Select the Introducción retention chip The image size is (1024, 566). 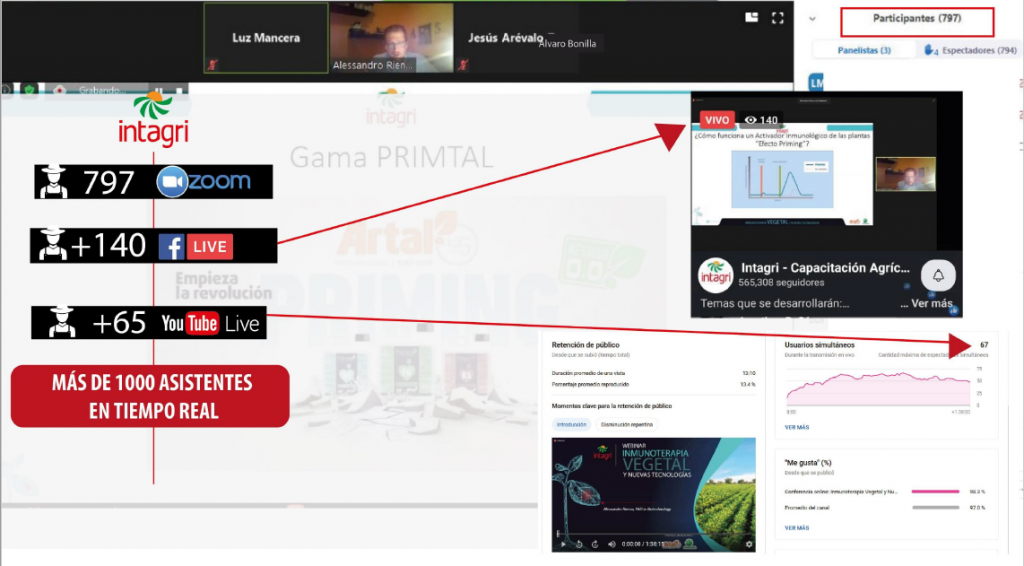tap(573, 424)
